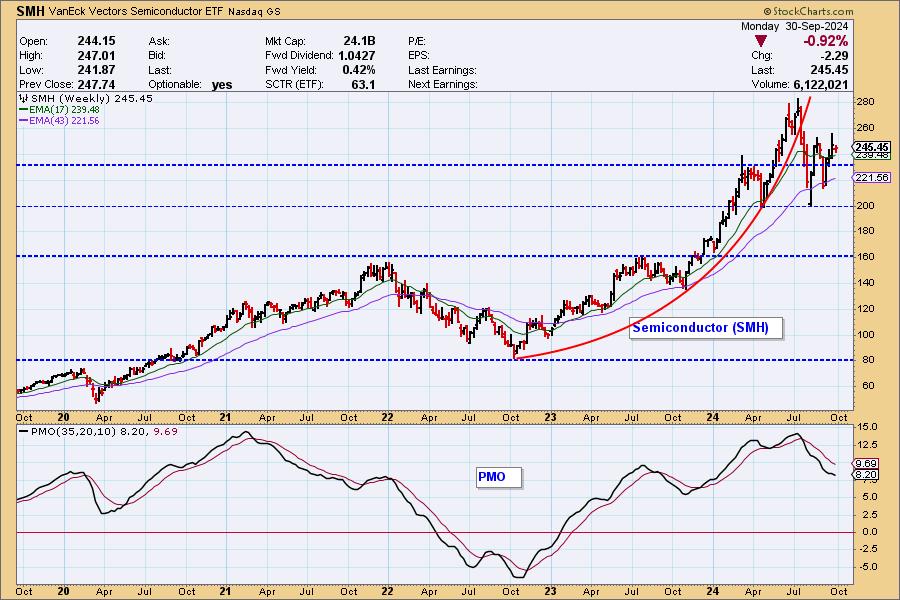Click the 'Last Earnings:' label
900x600 pixels.
tap(443, 70)
